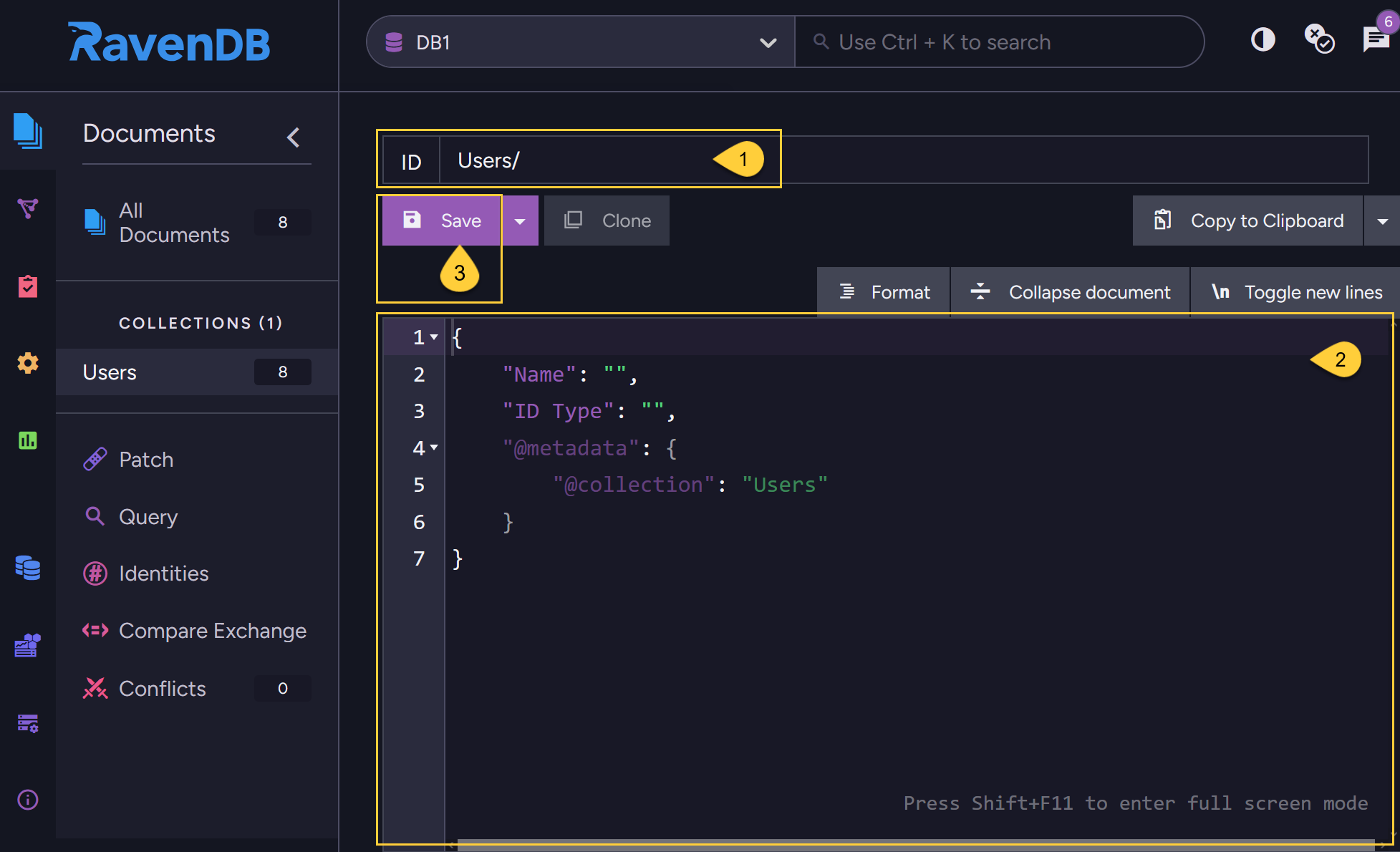Open All Documents list
Screen dimensions: 1400x852
[197, 223]
